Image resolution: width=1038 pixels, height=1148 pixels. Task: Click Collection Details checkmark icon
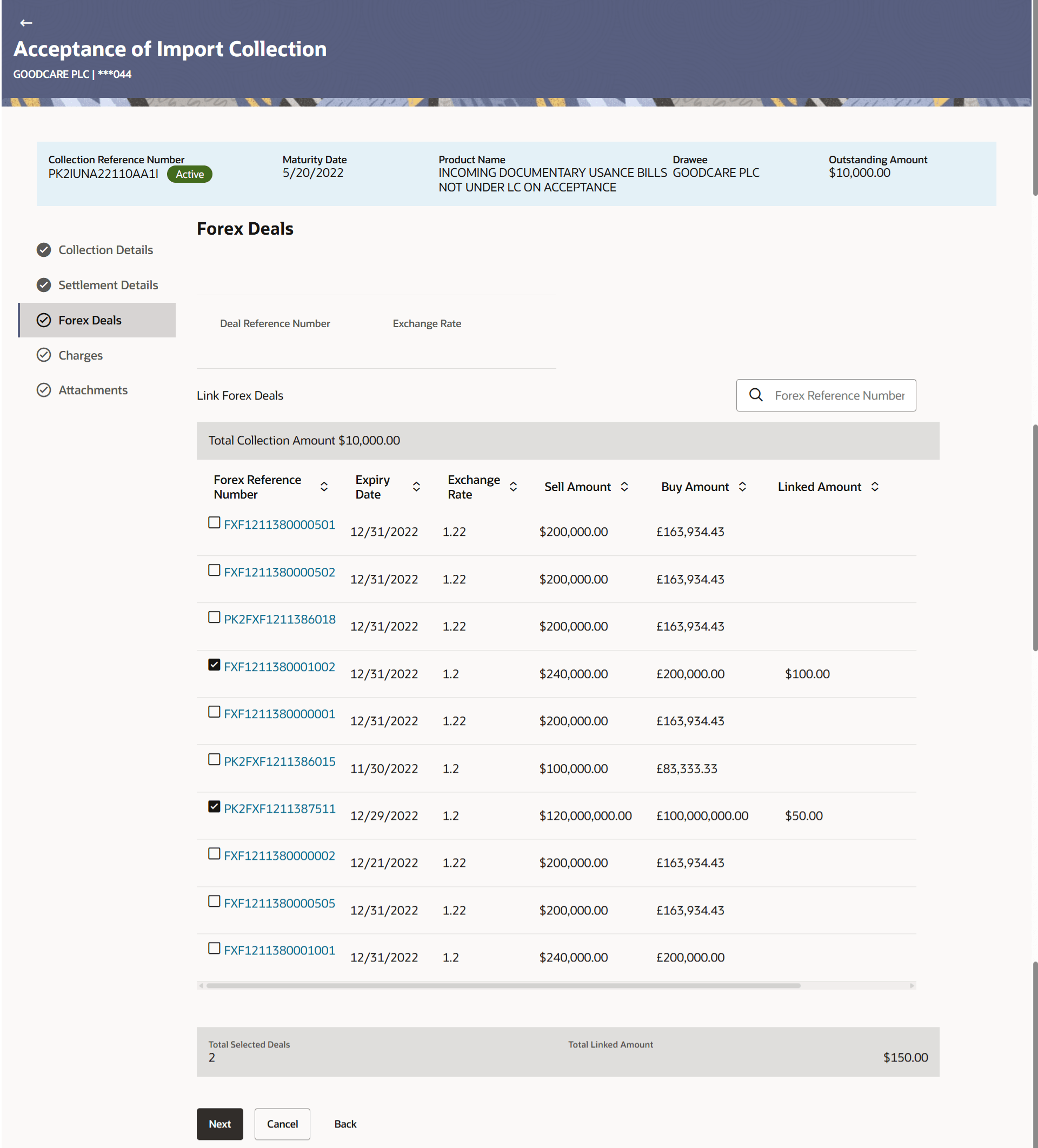[x=44, y=250]
